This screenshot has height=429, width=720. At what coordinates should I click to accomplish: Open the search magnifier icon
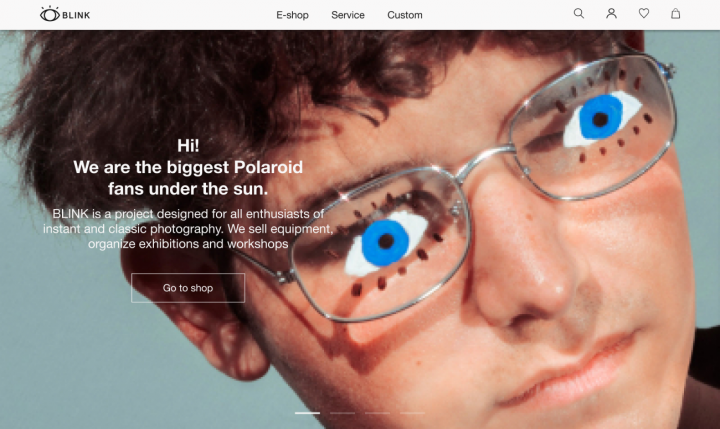pyautogui.click(x=579, y=14)
